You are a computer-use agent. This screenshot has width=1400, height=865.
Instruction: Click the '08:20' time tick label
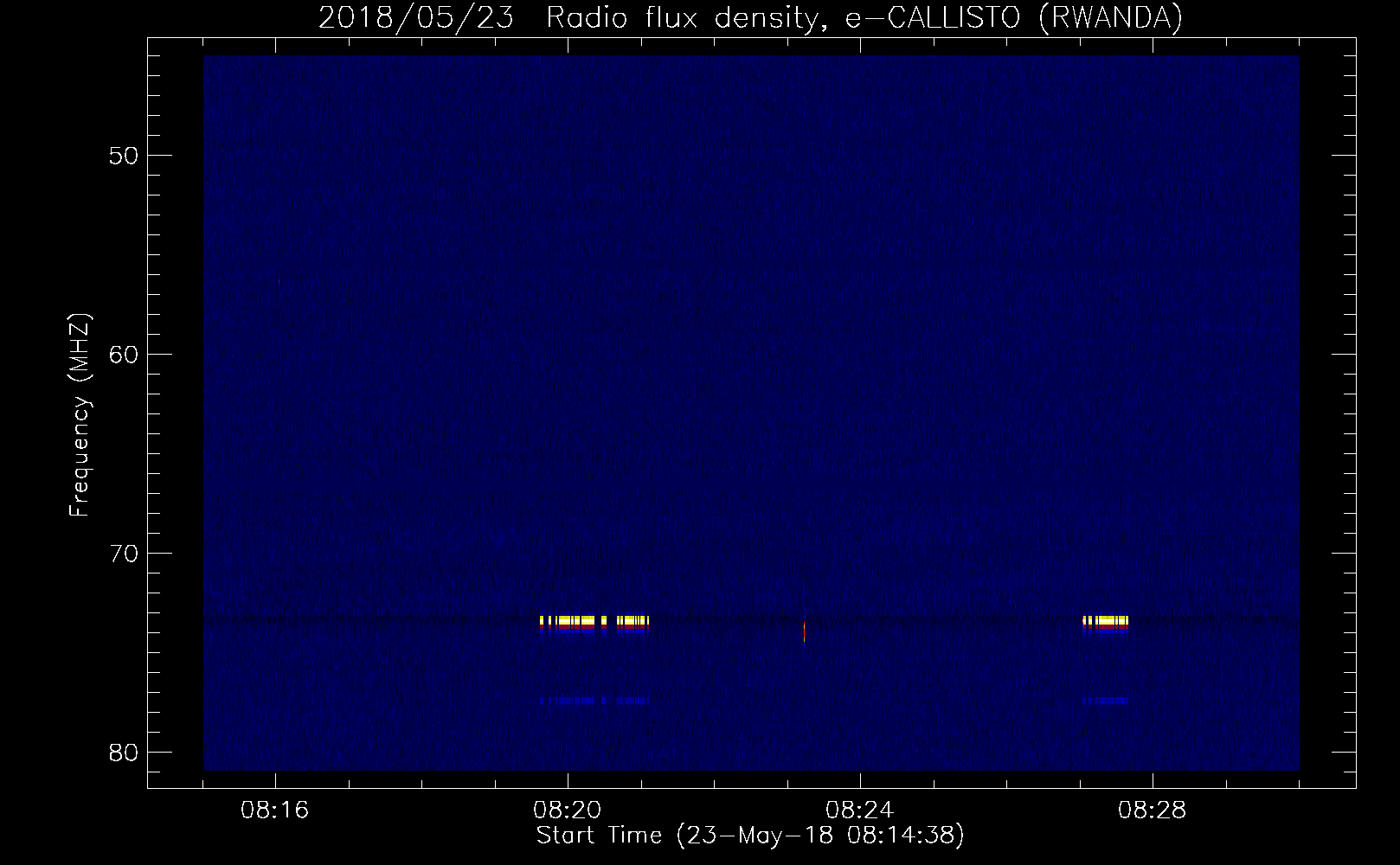(568, 811)
